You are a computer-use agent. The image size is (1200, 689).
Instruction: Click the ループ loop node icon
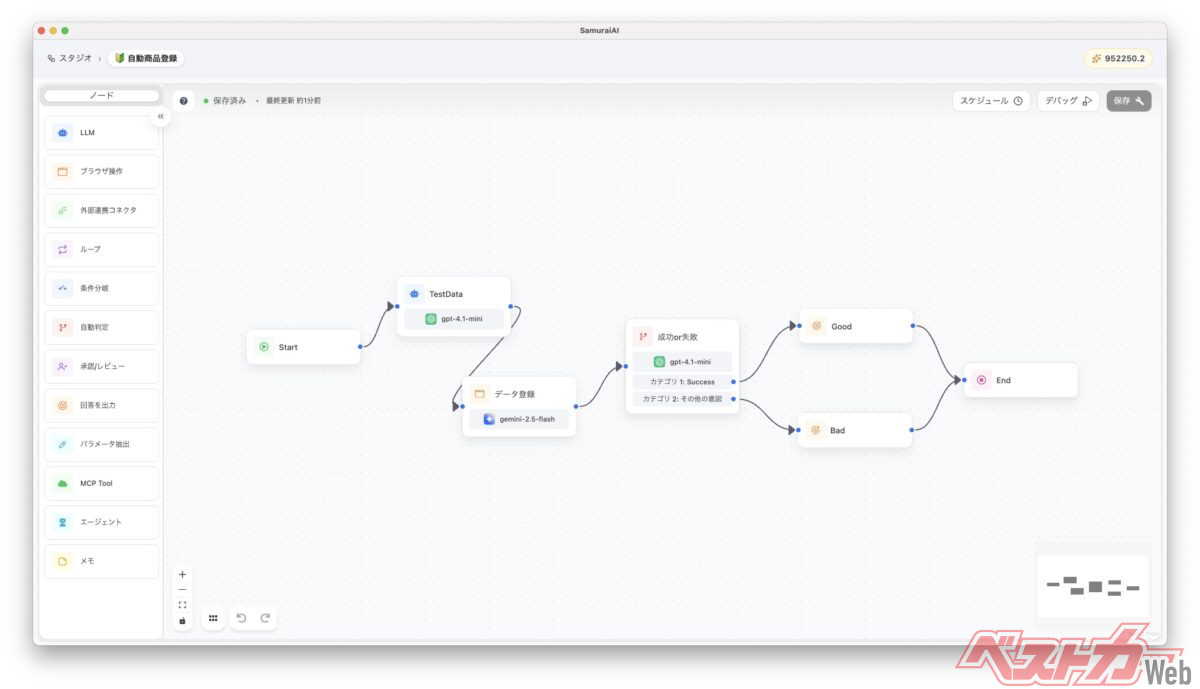click(x=62, y=250)
